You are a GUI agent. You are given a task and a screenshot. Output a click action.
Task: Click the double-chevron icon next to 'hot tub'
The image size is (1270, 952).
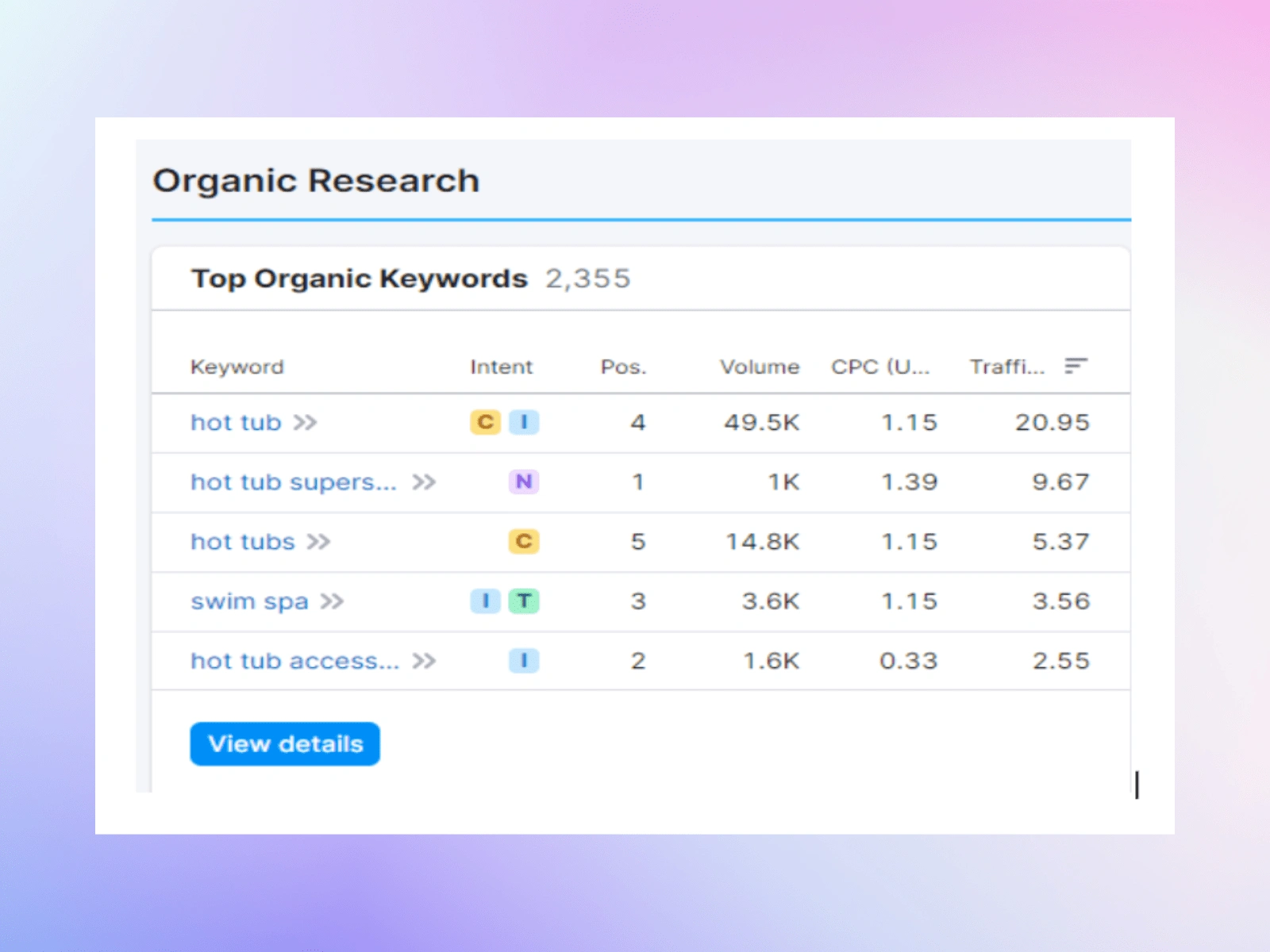[x=306, y=423]
